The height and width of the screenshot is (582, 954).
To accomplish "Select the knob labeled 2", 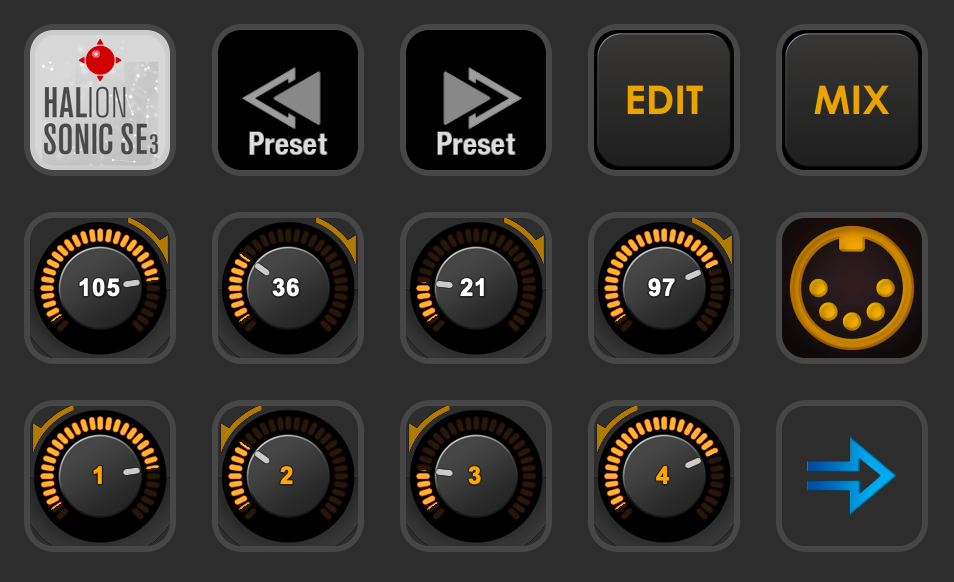I will coord(288,476).
